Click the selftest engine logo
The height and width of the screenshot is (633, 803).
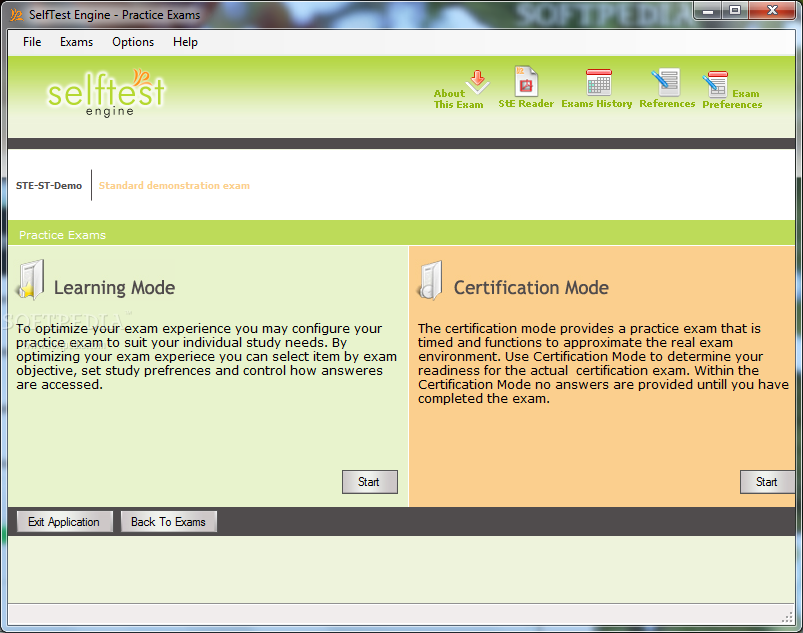[x=106, y=93]
